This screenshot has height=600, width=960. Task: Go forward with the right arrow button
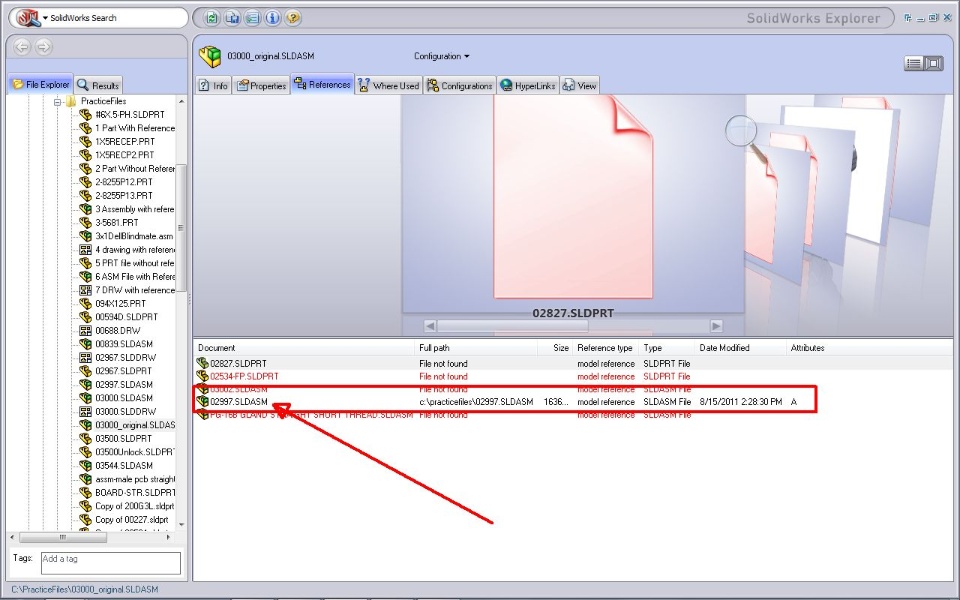pyautogui.click(x=43, y=47)
